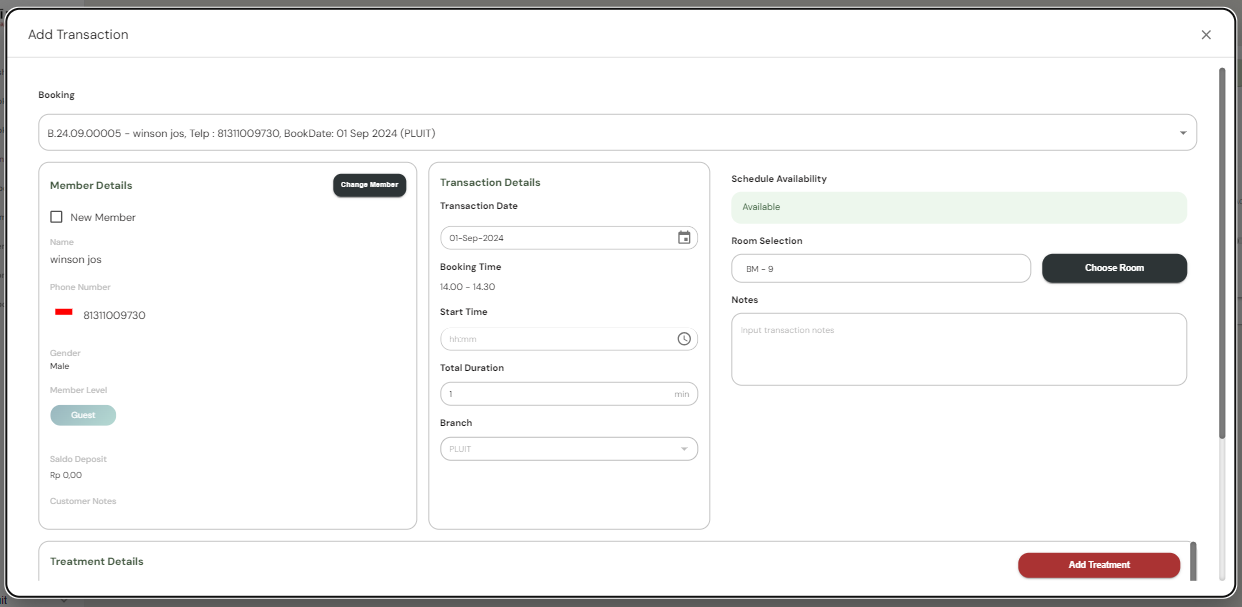Open the Branch dropdown showing PLUIT
Viewport: 1242px width, 607px height.
568,449
